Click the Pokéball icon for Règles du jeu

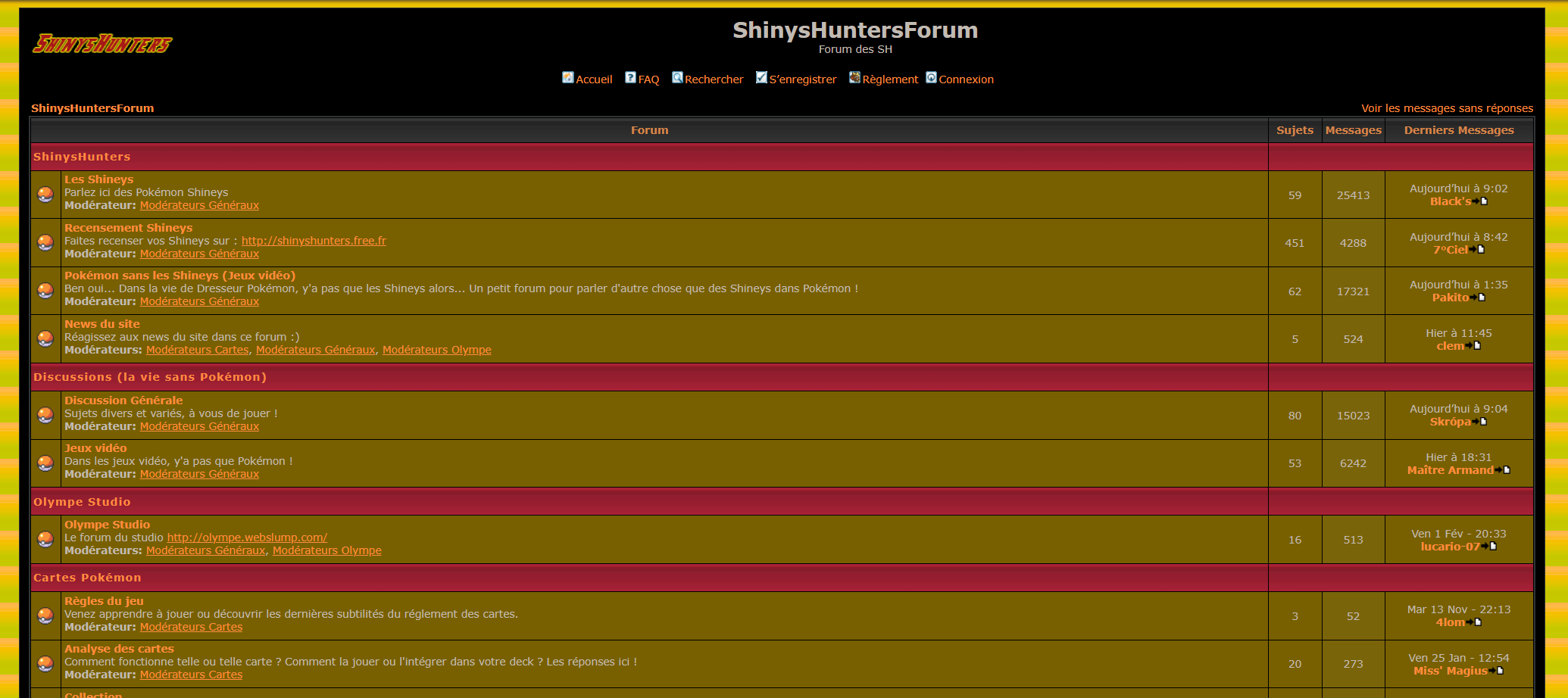click(x=45, y=616)
